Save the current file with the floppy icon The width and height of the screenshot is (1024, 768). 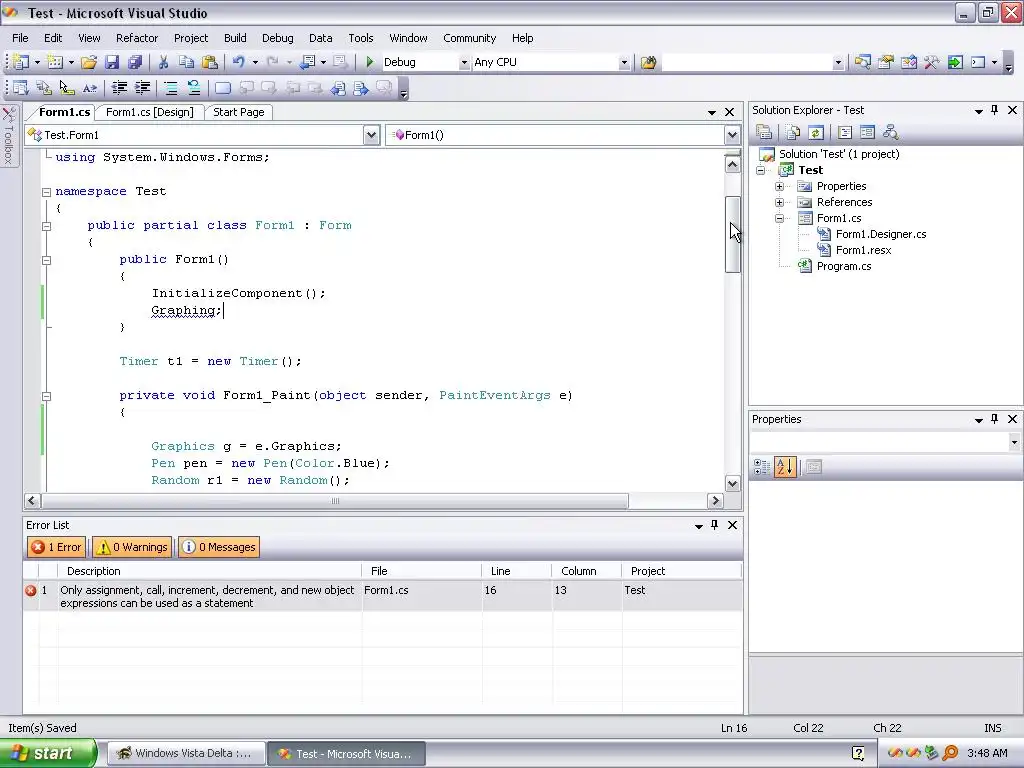click(112, 62)
